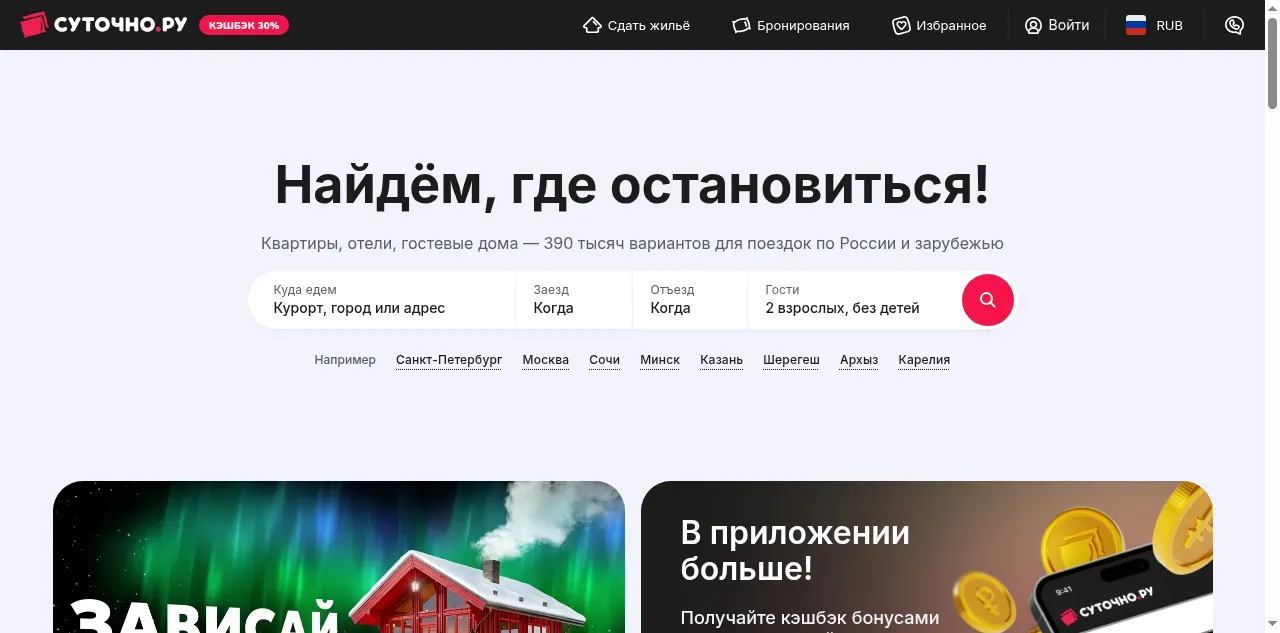Select the Санкт-Петербург suggestion
Image resolution: width=1280 pixels, height=633 pixels.
pyautogui.click(x=449, y=360)
